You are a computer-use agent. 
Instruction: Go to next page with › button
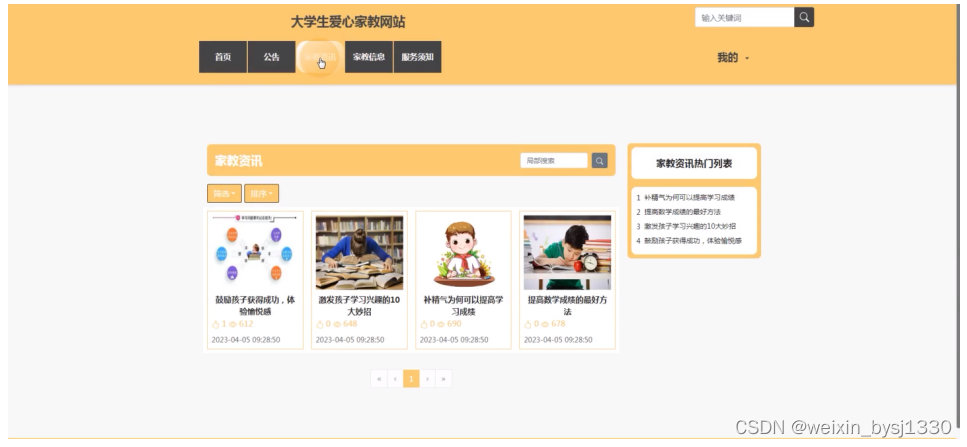[427, 379]
